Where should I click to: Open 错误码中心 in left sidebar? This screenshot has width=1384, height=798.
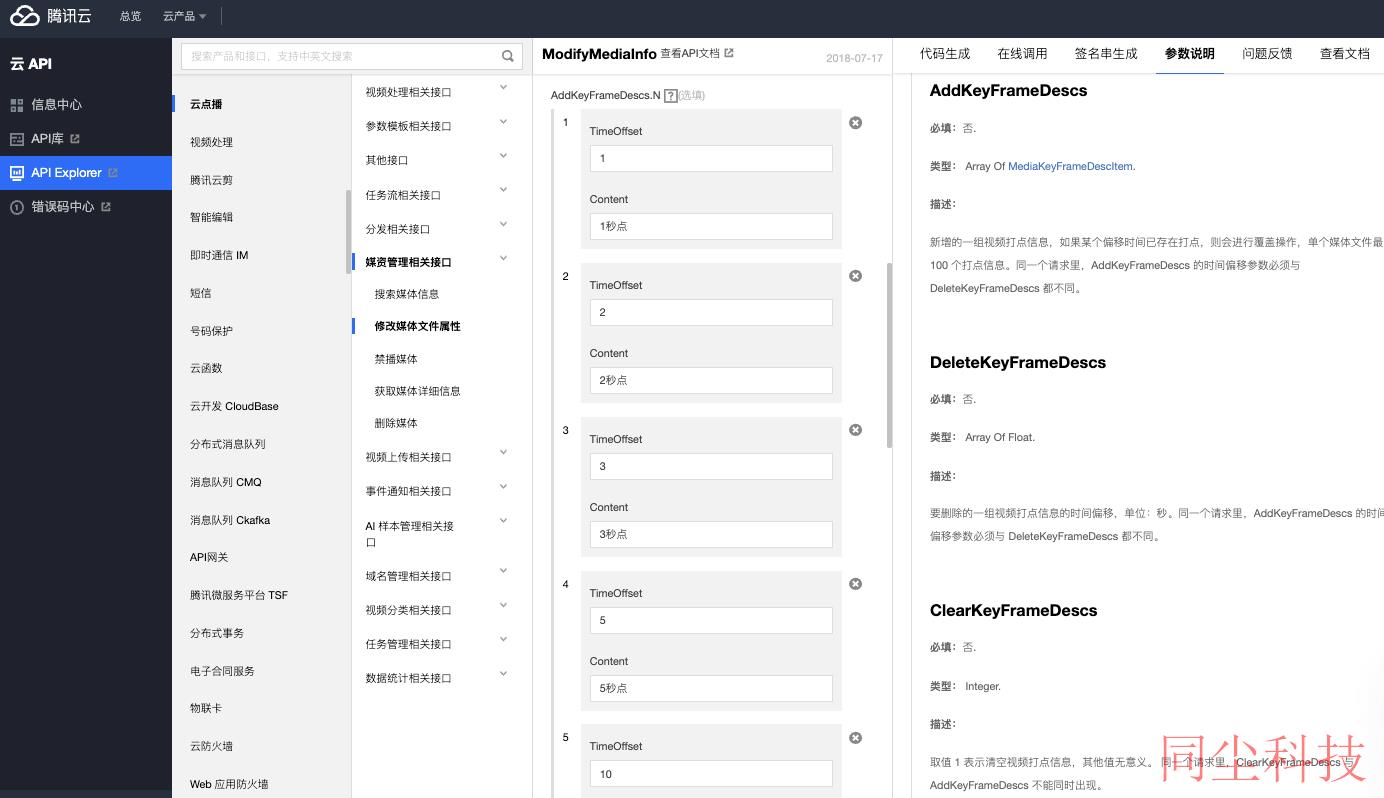[63, 207]
